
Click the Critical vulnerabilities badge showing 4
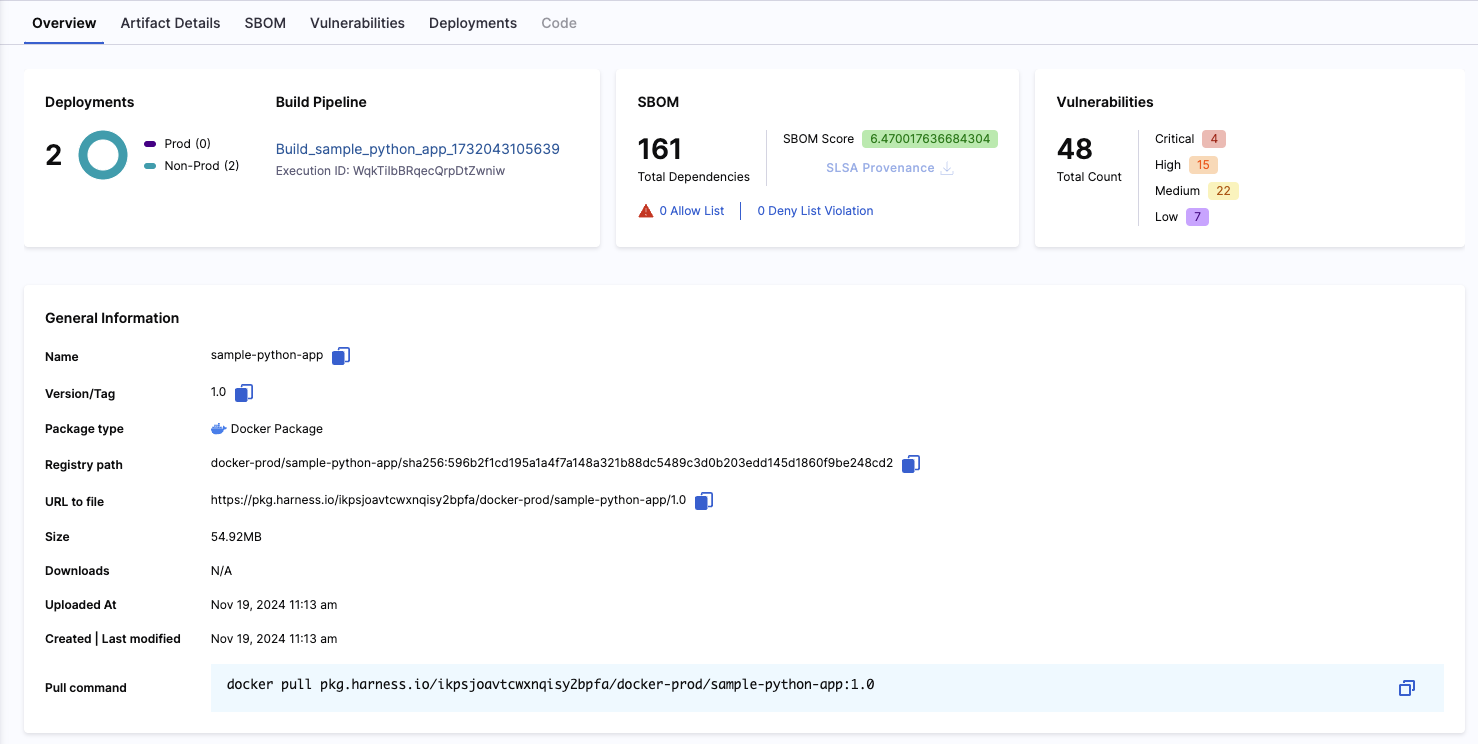pyautogui.click(x=1214, y=139)
